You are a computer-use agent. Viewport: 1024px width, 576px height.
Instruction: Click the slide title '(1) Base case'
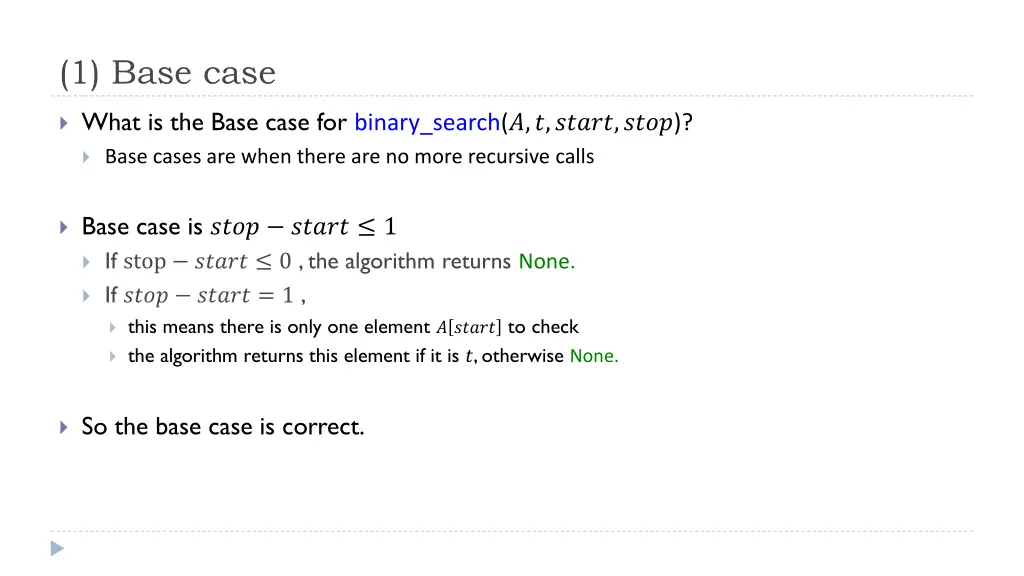[167, 72]
